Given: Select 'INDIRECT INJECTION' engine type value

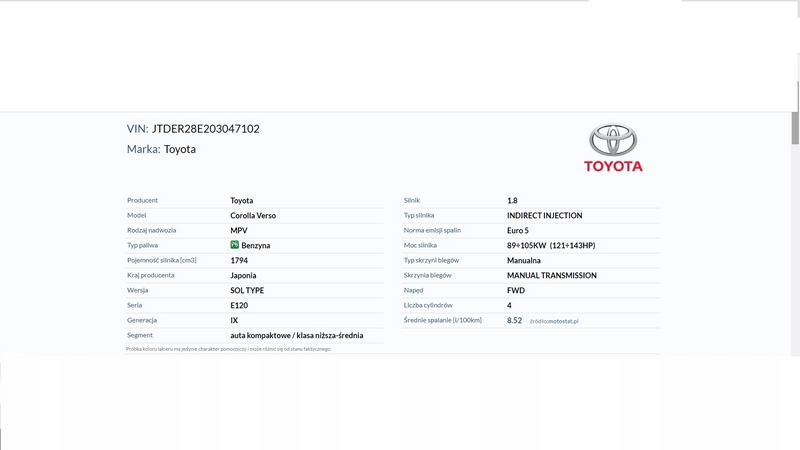Looking at the screenshot, I should point(544,215).
